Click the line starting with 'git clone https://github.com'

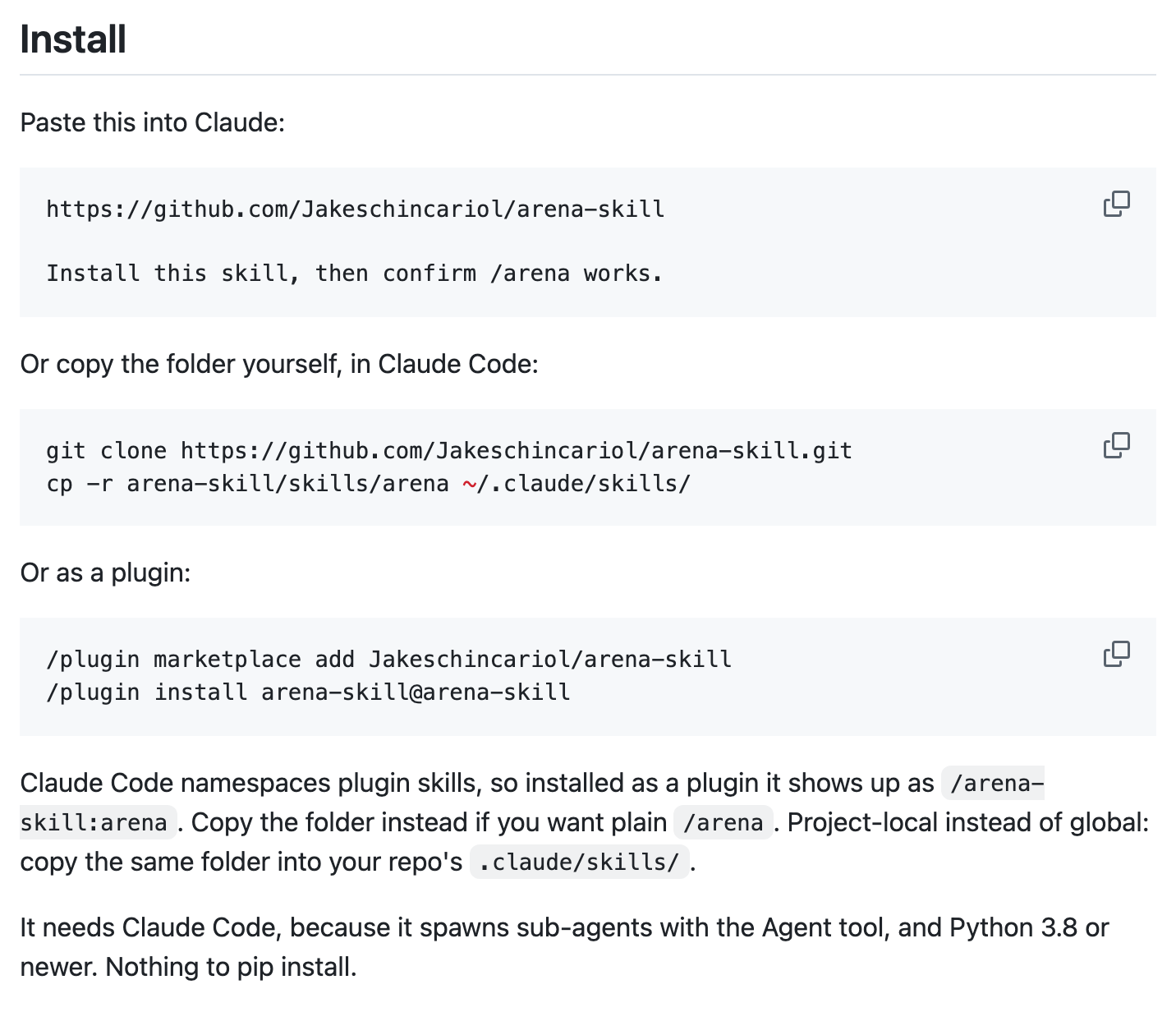click(x=449, y=450)
